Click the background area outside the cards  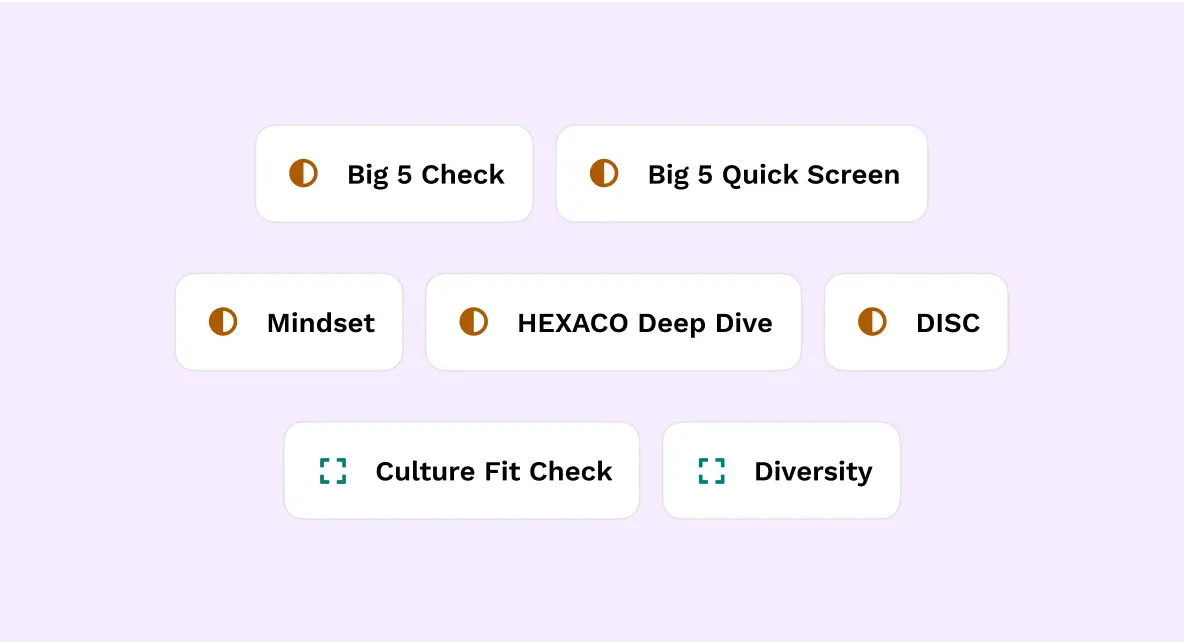(100, 580)
